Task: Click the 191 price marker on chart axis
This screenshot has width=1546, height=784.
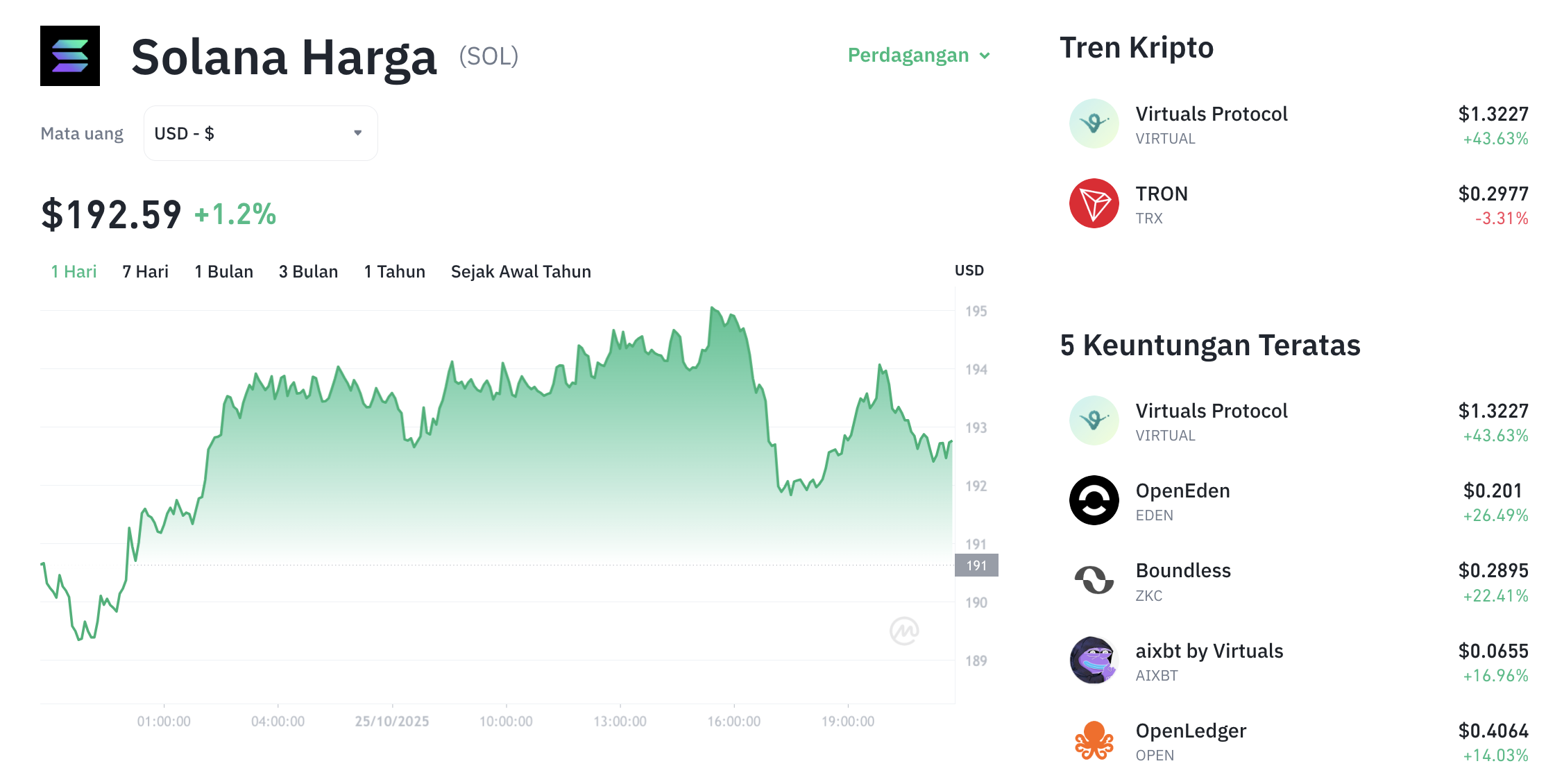Action: [x=976, y=565]
